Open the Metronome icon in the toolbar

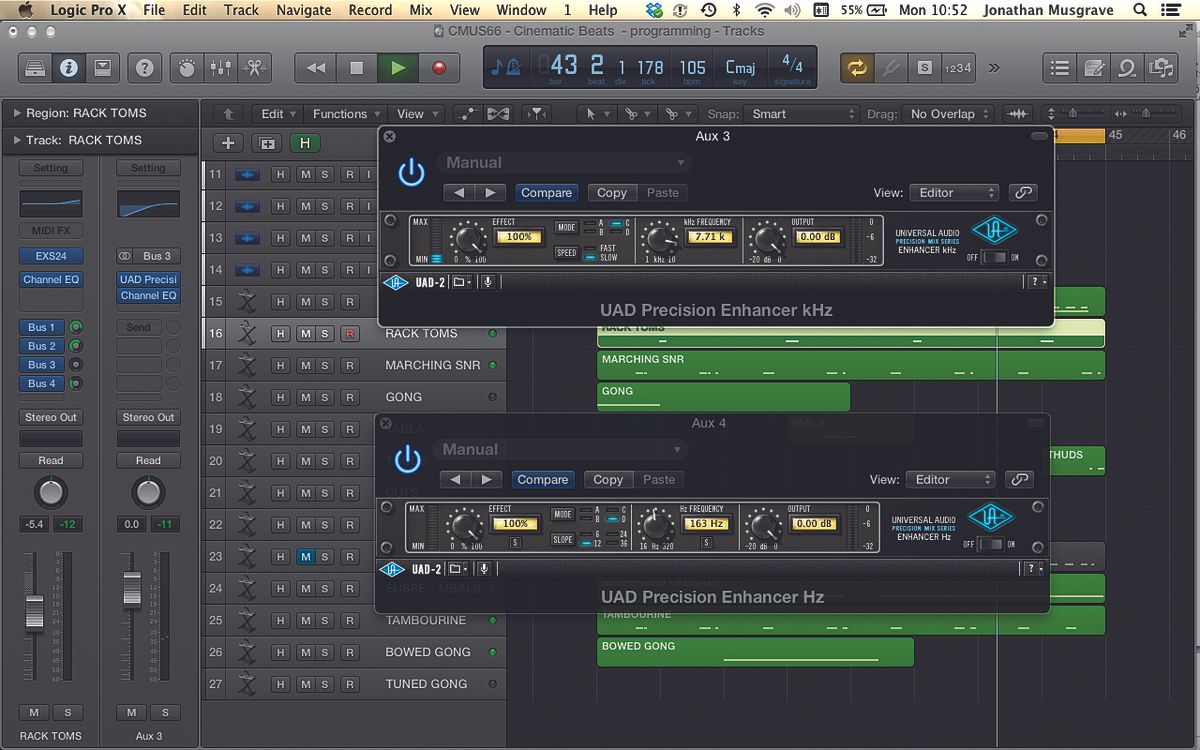pyautogui.click(x=185, y=67)
